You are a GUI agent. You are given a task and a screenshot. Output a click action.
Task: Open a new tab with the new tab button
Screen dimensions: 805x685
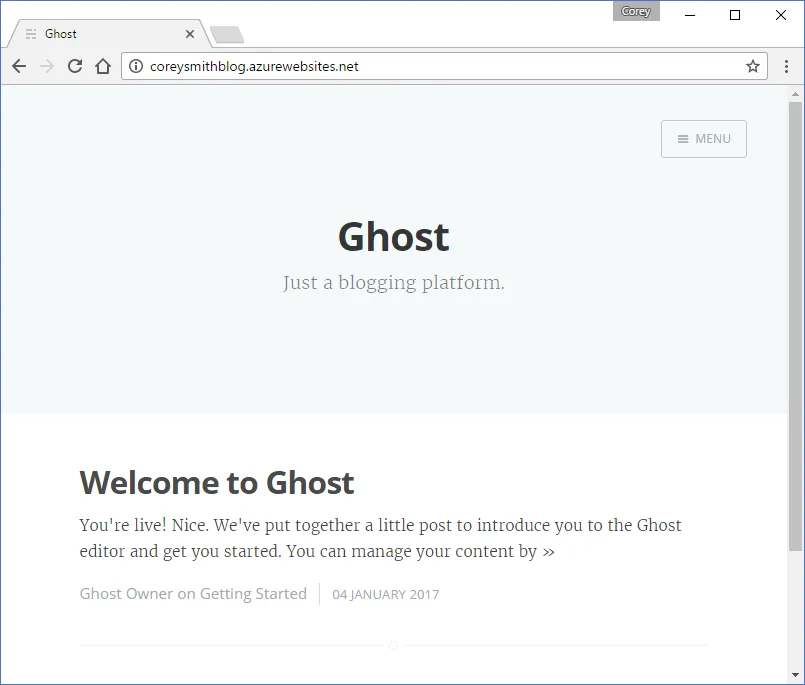[227, 34]
